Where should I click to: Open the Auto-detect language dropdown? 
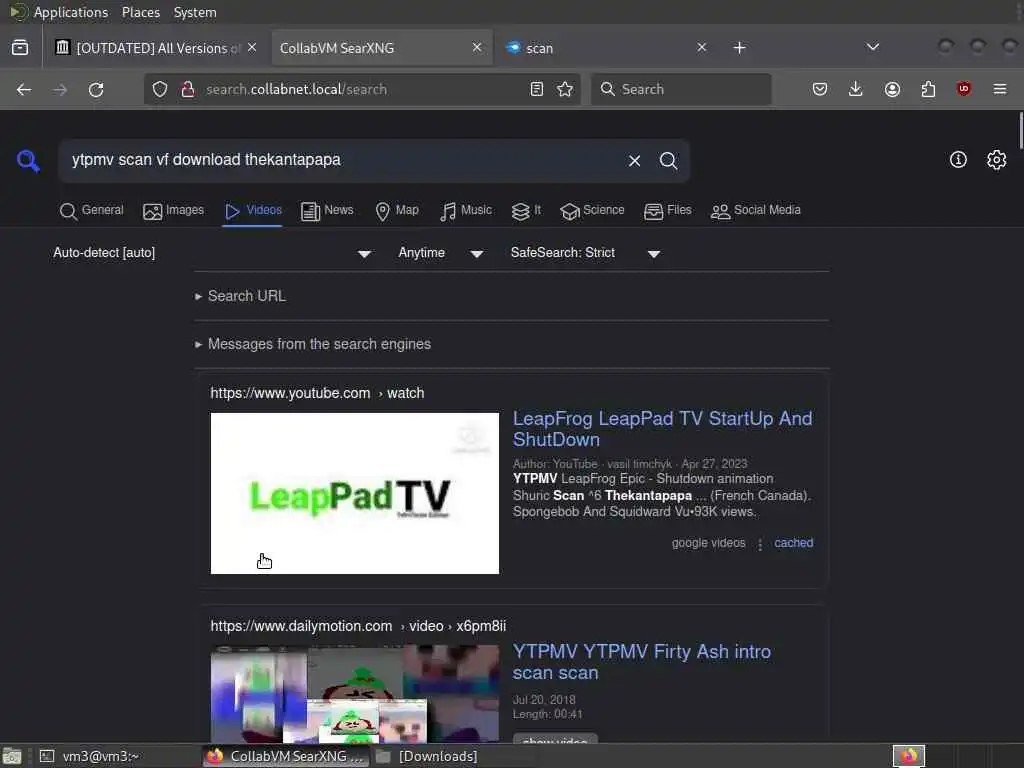(212, 253)
